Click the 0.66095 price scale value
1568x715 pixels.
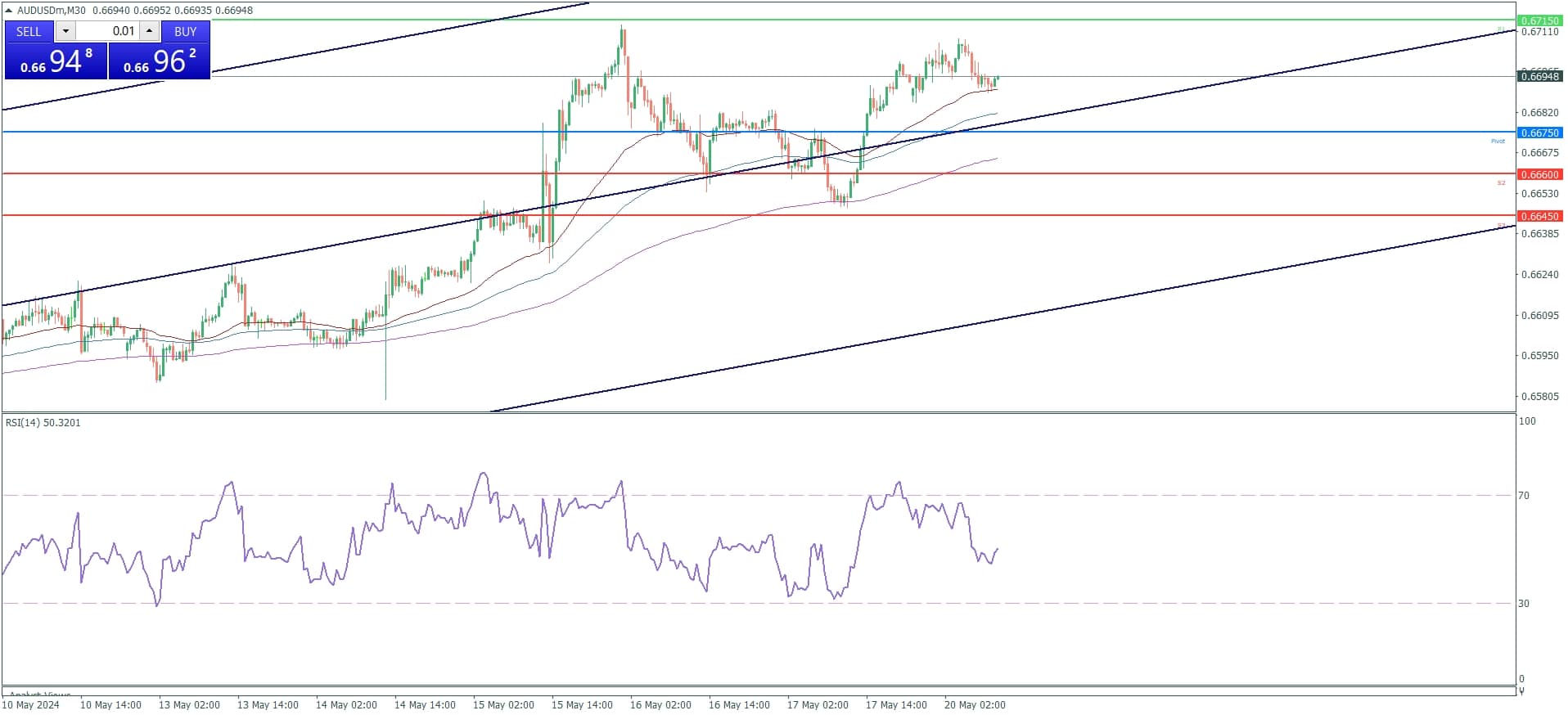[1539, 316]
